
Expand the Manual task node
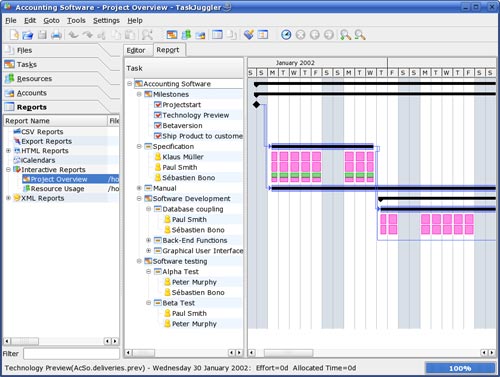139,188
